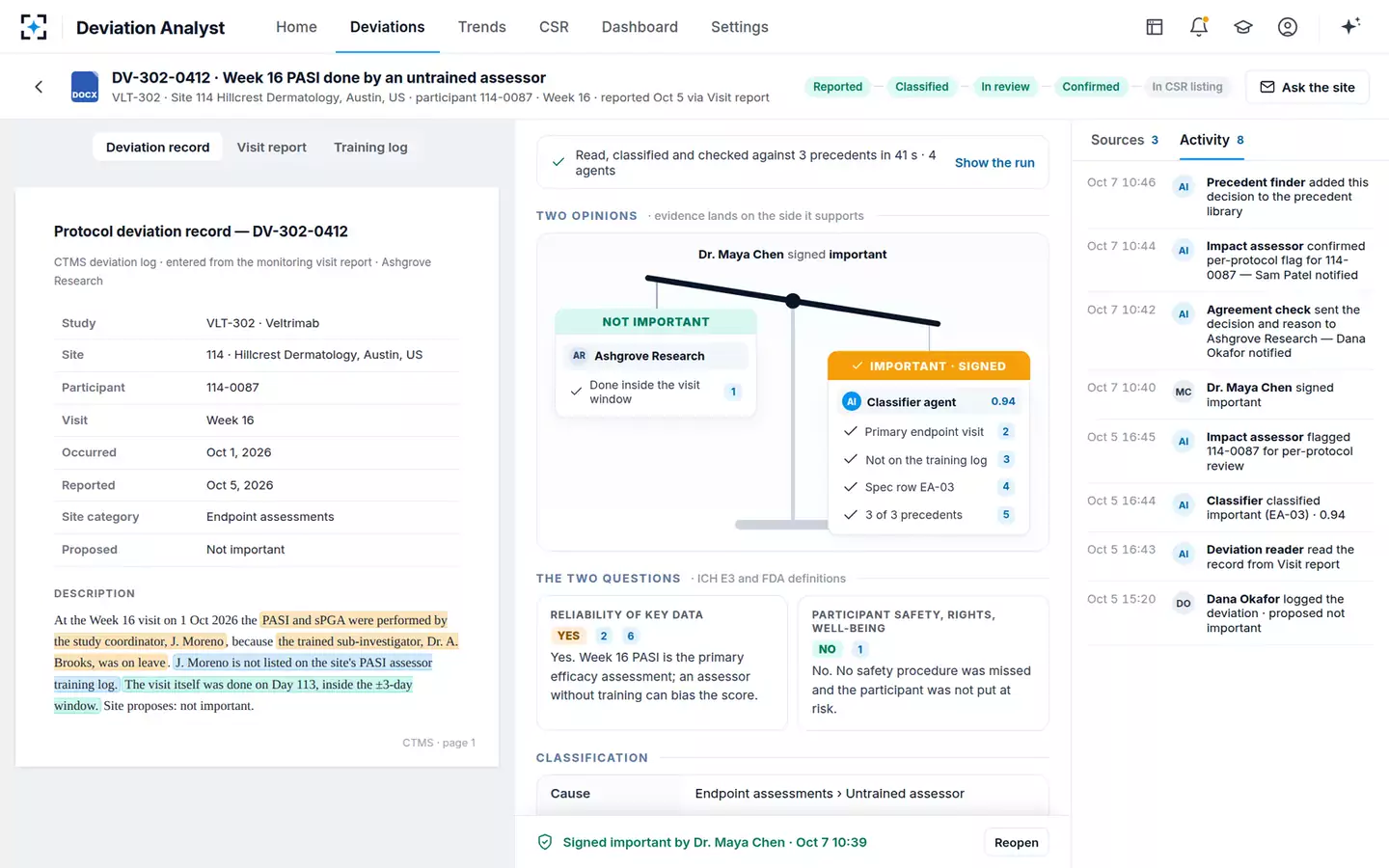Click the 0.94 classifier confidence score

1003,401
